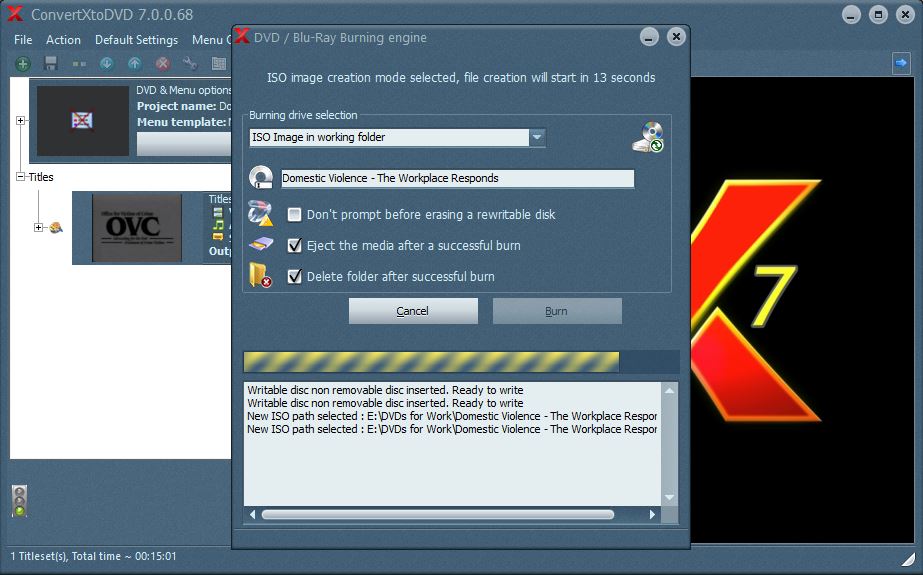Add a video file with the green plus icon

coord(22,64)
